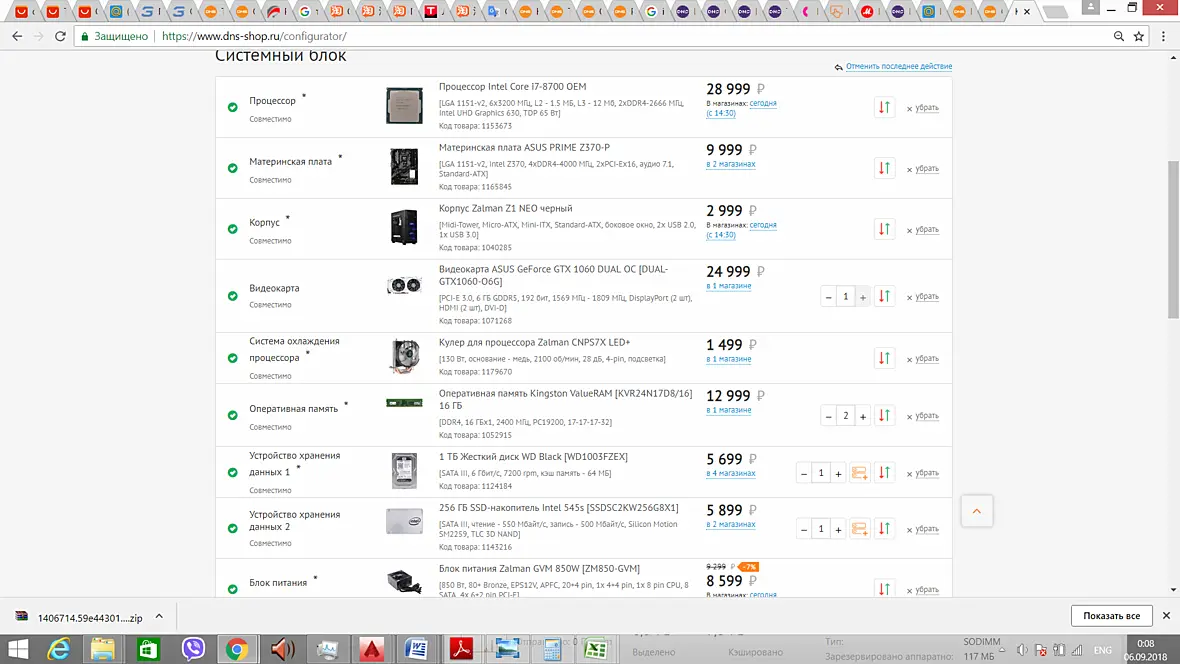
Task: Open Chrome three-dot menu
Action: click(x=1163, y=36)
